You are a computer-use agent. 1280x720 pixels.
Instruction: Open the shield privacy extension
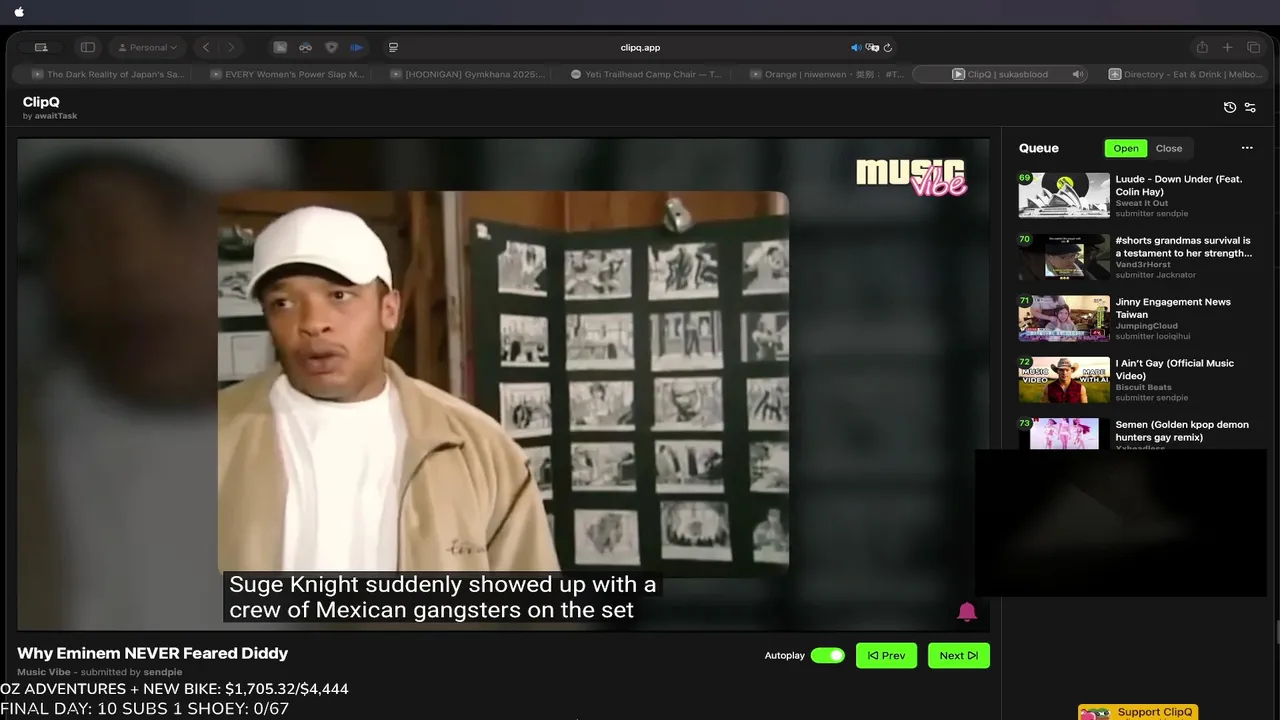tap(331, 47)
